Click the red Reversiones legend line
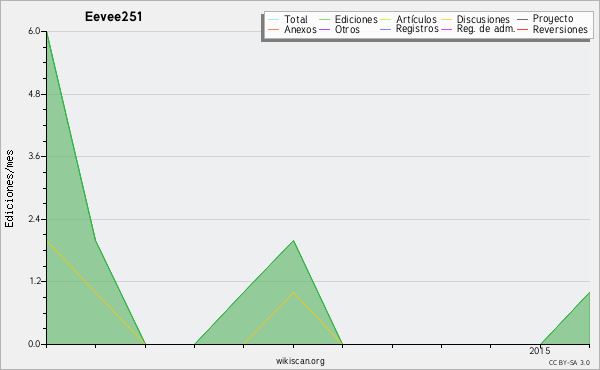Screen dimensions: 600x370 click(522, 29)
